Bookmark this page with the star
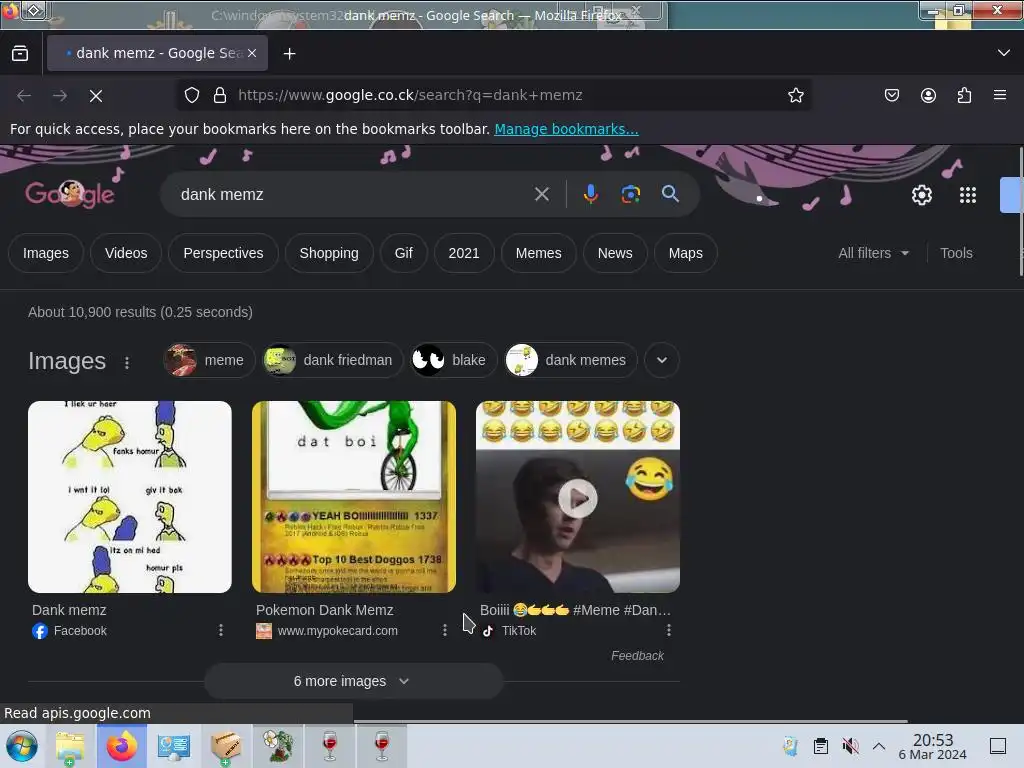 click(x=795, y=95)
